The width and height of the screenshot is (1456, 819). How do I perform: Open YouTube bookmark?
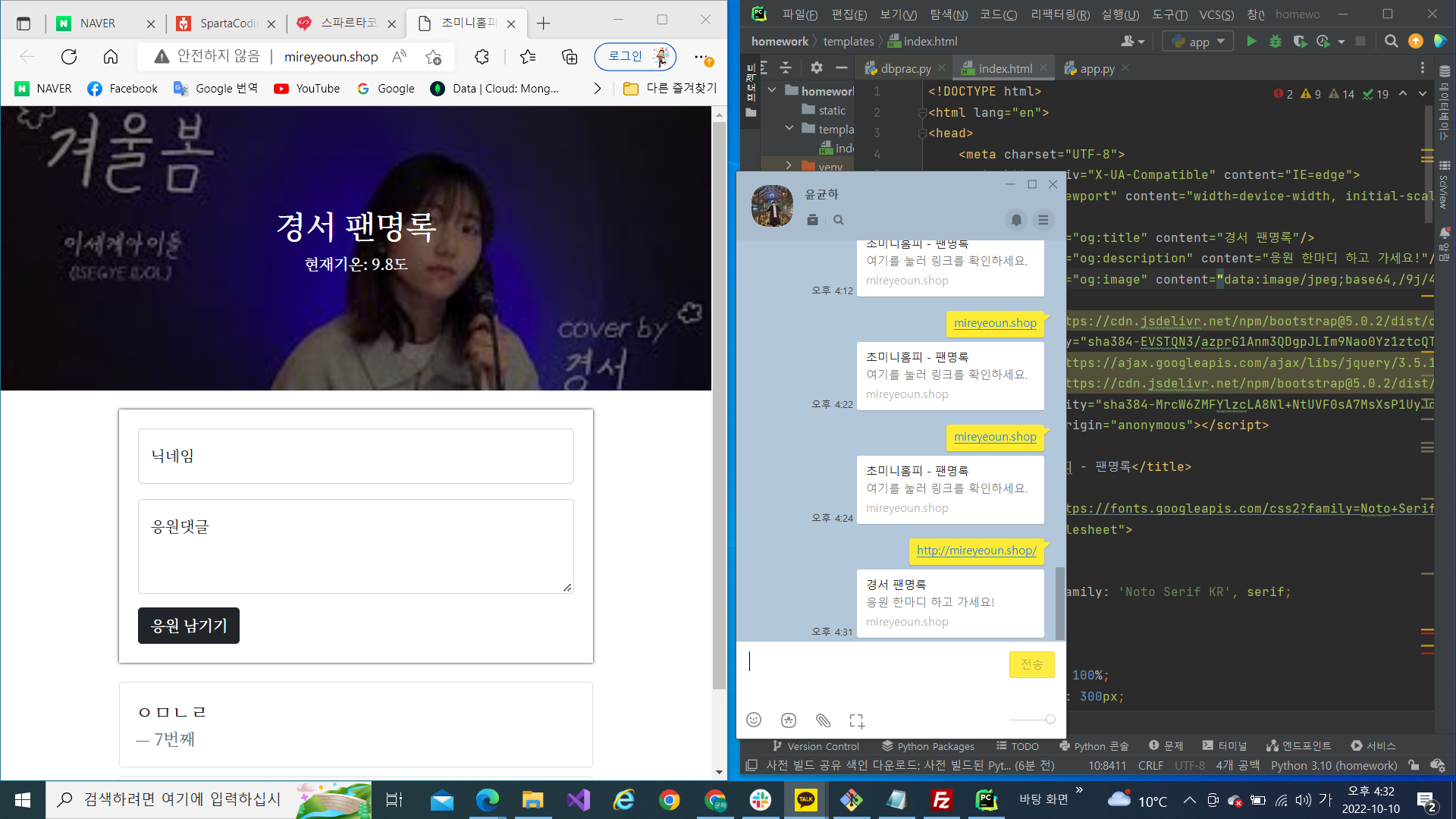click(307, 89)
